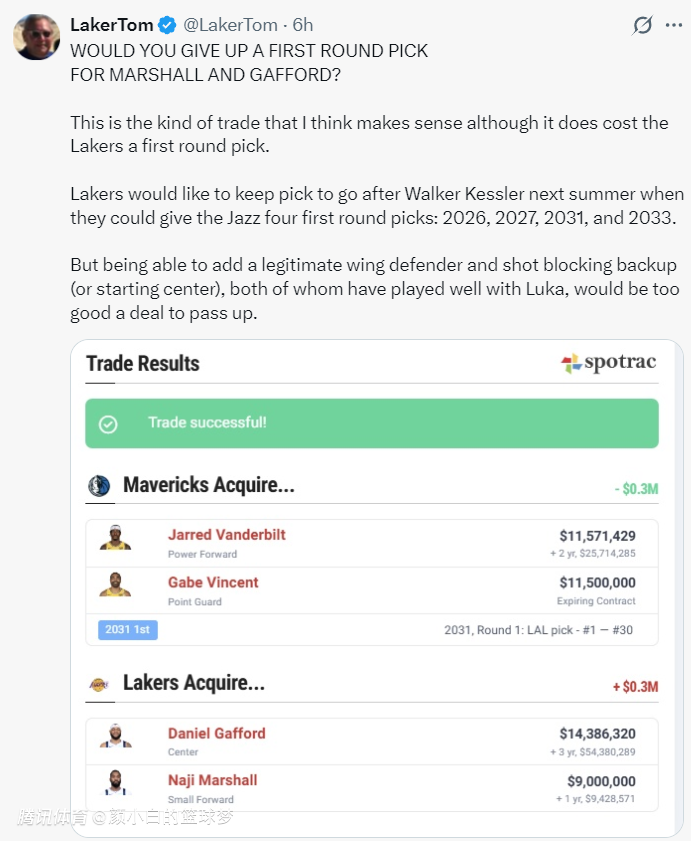Click LakerTom's profile avatar photo

[x=36, y=37]
